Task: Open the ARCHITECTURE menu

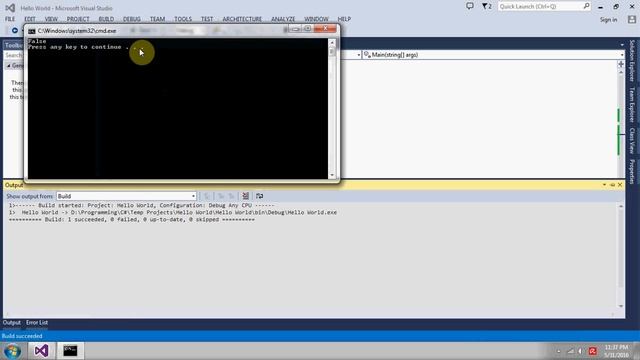Action: pos(242,19)
